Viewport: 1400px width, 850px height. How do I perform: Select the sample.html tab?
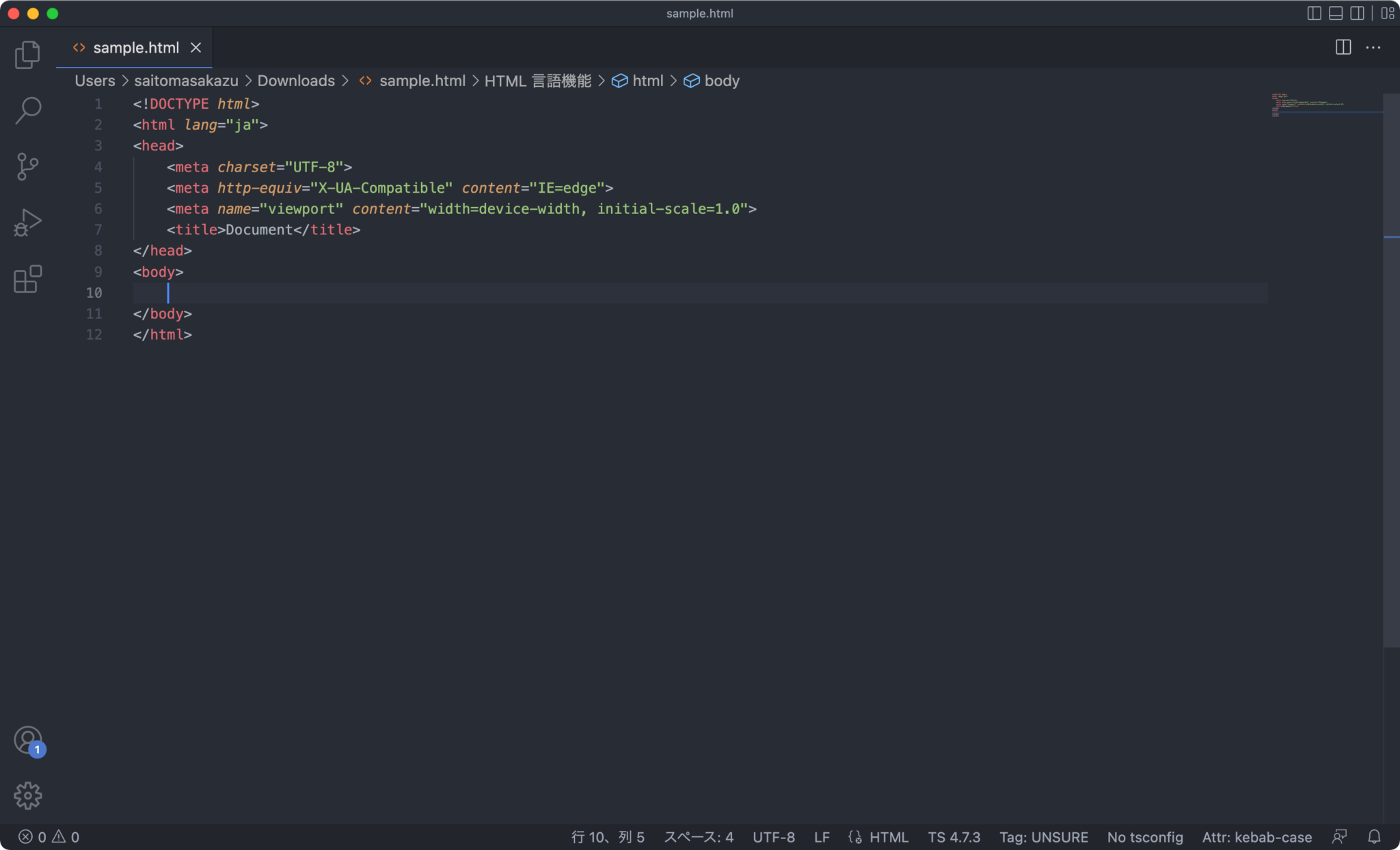coord(135,47)
